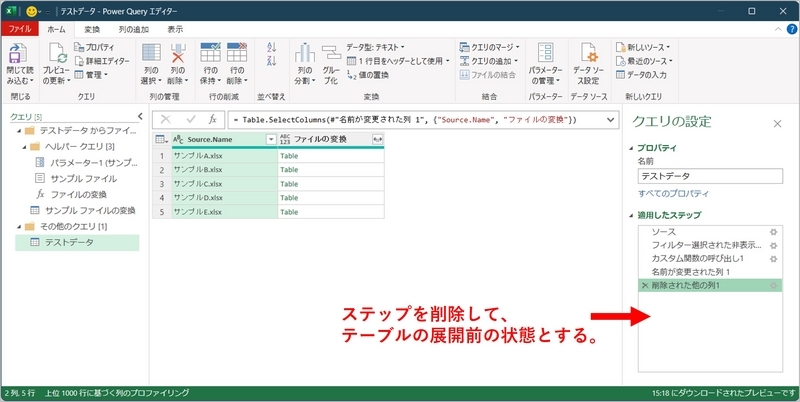
Task: Select the 名前が変更された列 1 step
Action: click(x=710, y=272)
